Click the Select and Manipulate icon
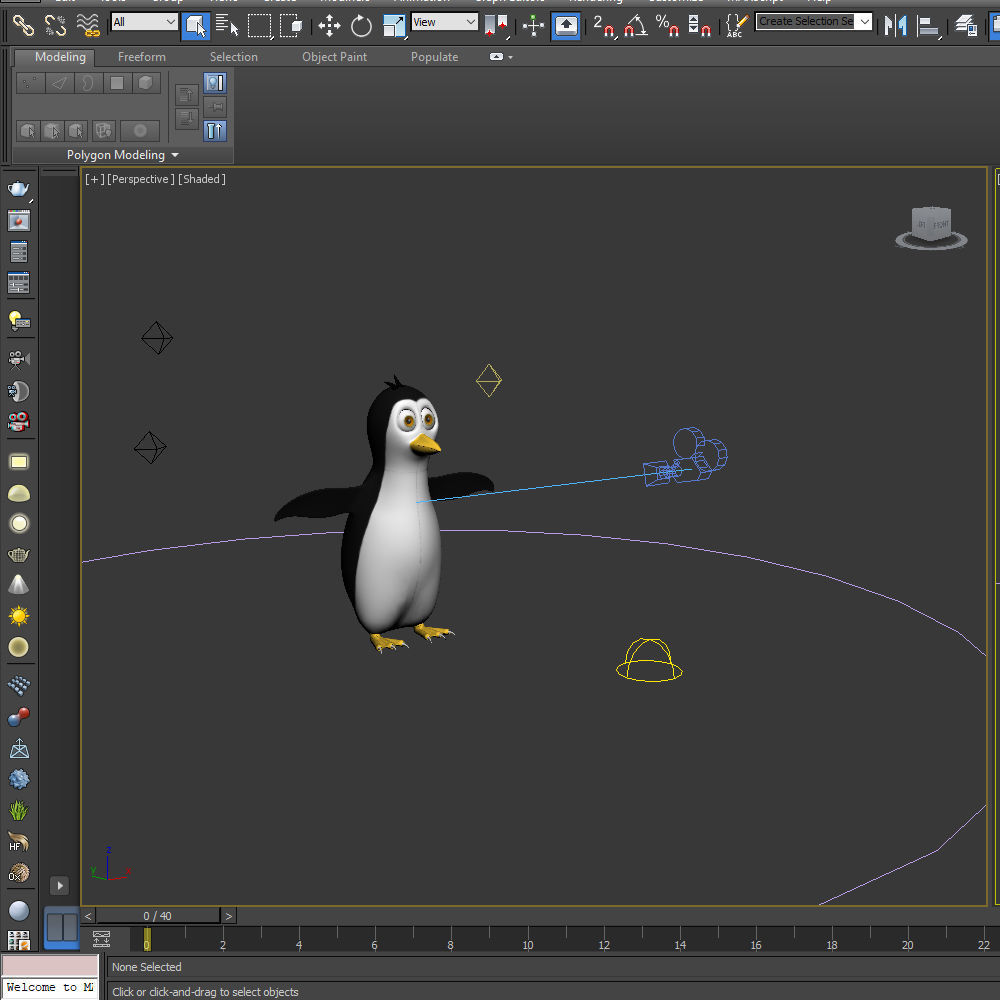Screen dimensions: 1000x1000 pos(533,26)
